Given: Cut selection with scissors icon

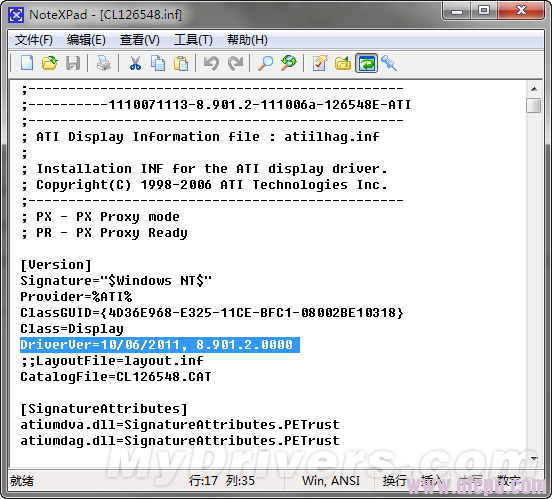Looking at the screenshot, I should (135, 63).
